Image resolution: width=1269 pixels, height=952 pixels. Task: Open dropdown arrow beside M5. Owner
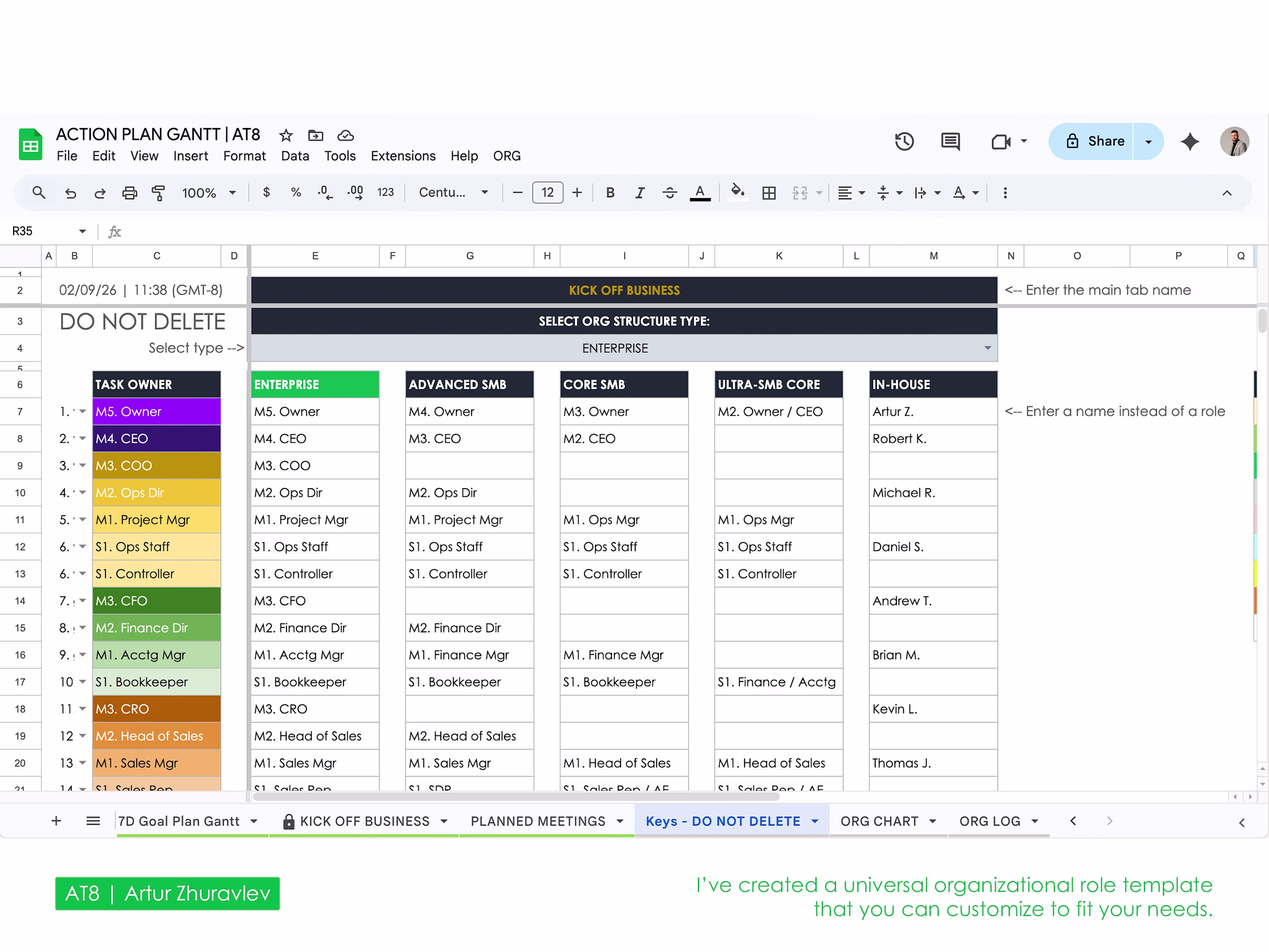[x=83, y=411]
